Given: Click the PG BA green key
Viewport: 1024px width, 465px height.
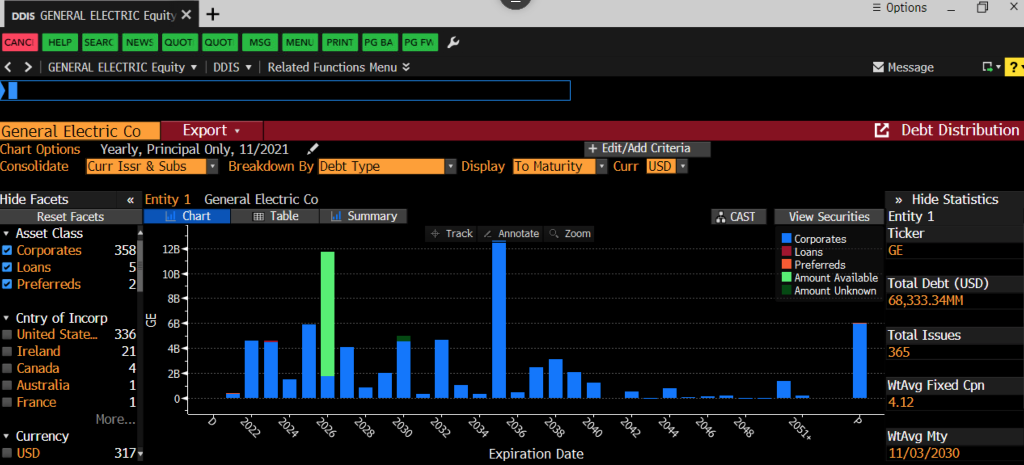Looking at the screenshot, I should click(x=380, y=42).
